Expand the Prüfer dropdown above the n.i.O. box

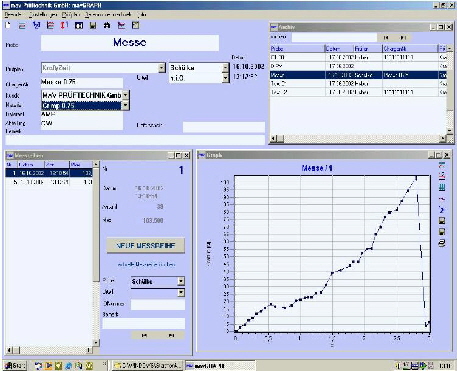coord(226,68)
